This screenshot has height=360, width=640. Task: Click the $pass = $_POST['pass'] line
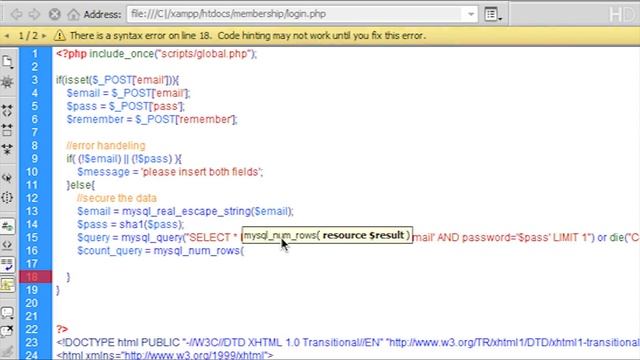pyautogui.click(x=126, y=106)
